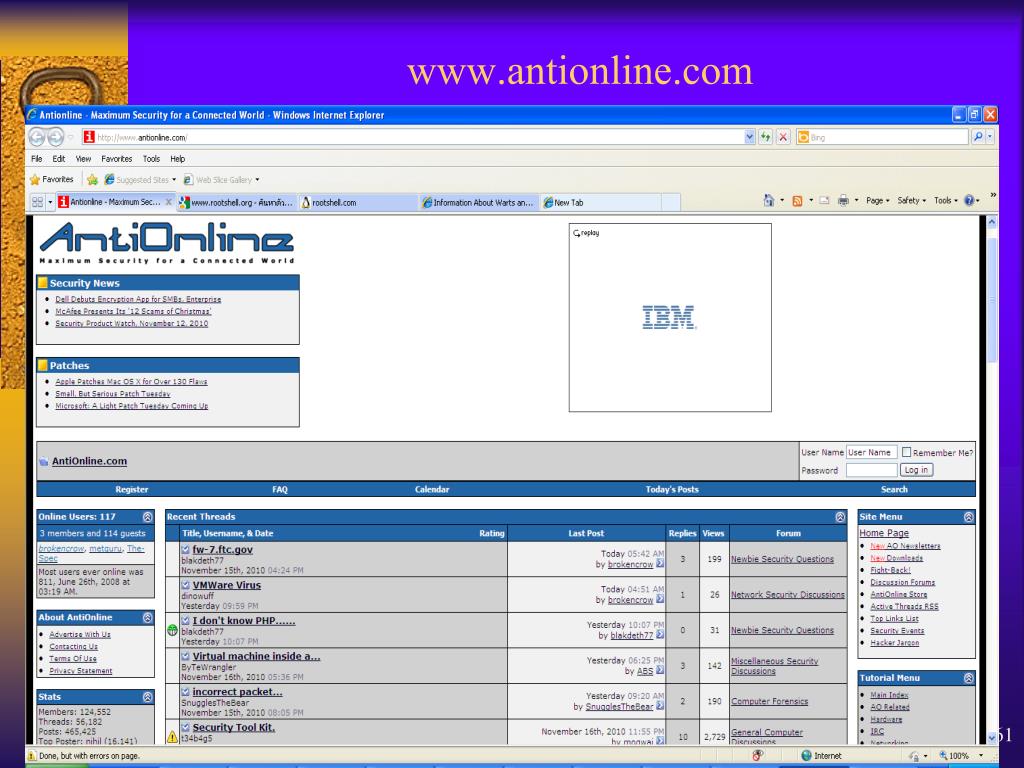This screenshot has height=768, width=1024.
Task: Click the browser Back arrow button
Action: (x=37, y=137)
